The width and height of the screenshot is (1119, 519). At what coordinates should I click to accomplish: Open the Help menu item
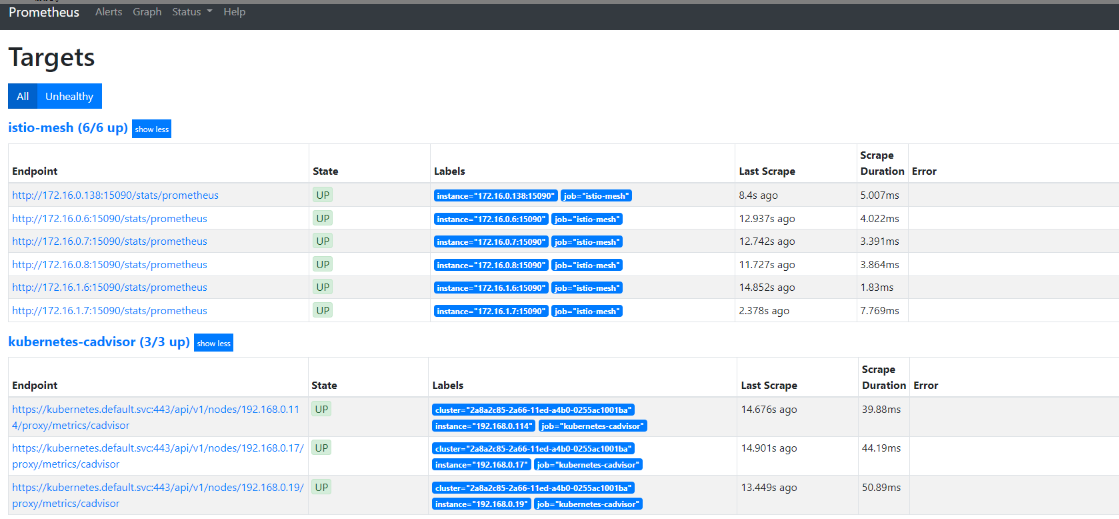pyautogui.click(x=234, y=12)
